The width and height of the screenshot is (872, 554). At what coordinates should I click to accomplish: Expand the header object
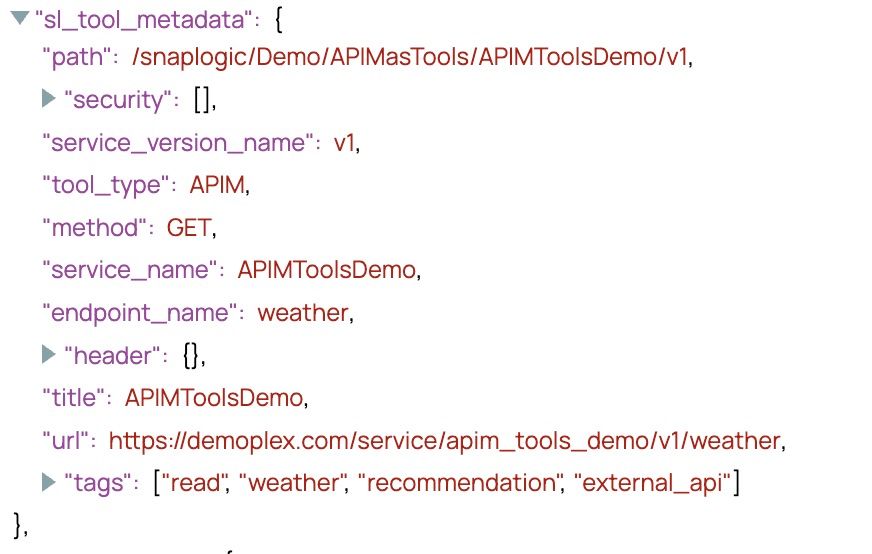pyautogui.click(x=50, y=354)
